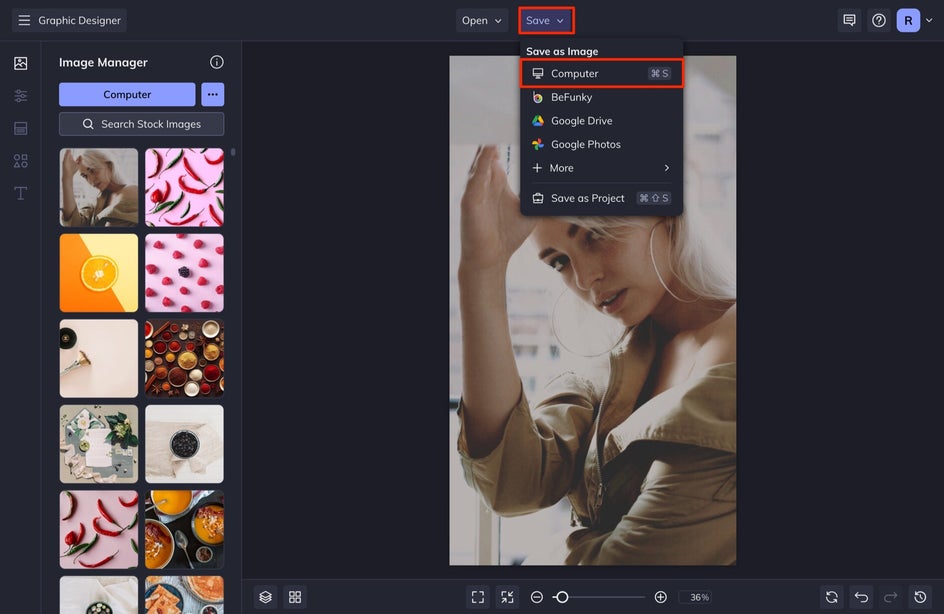
Task: Open the feedback messages icon
Action: (849, 20)
